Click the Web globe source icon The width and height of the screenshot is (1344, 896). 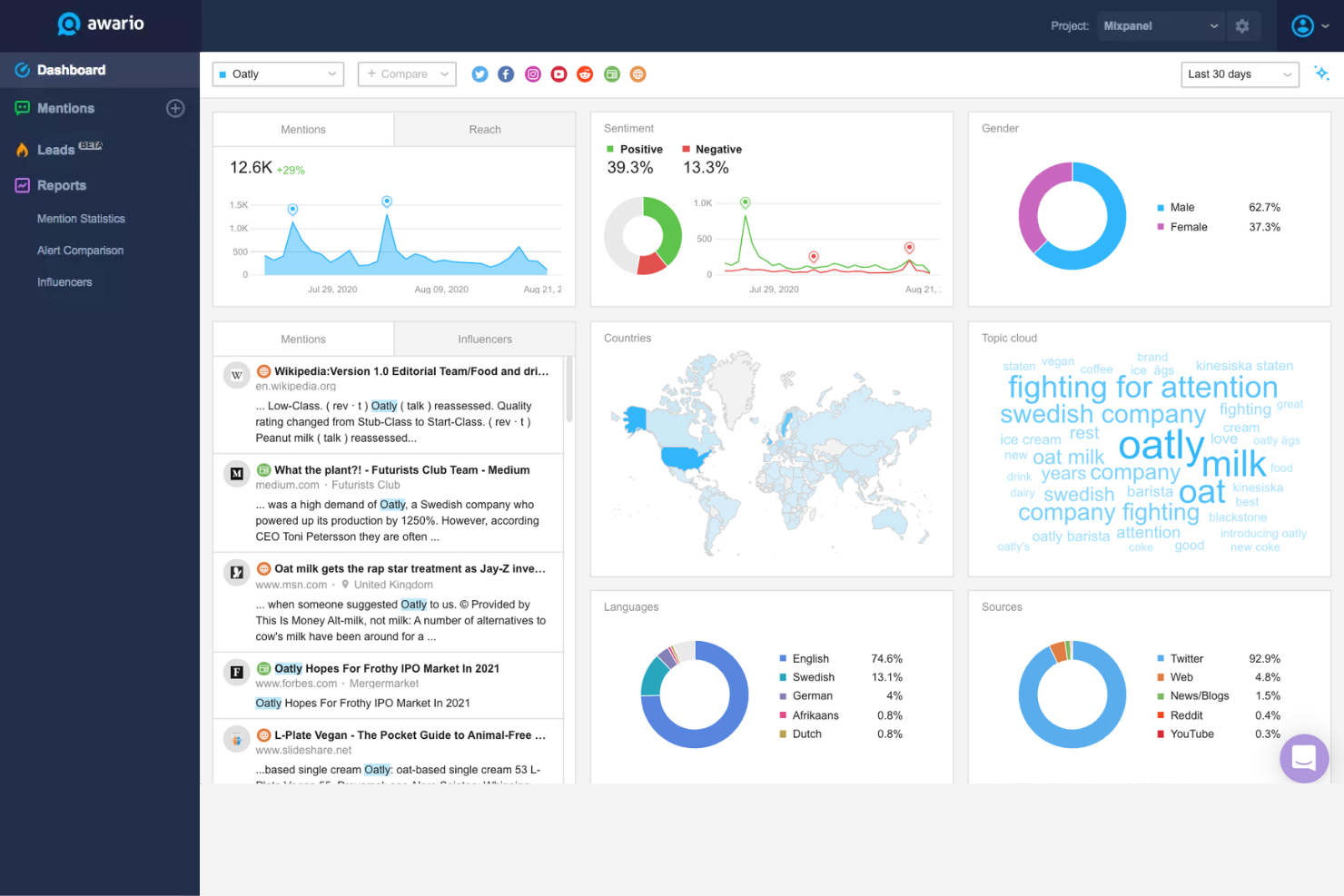pyautogui.click(x=638, y=74)
